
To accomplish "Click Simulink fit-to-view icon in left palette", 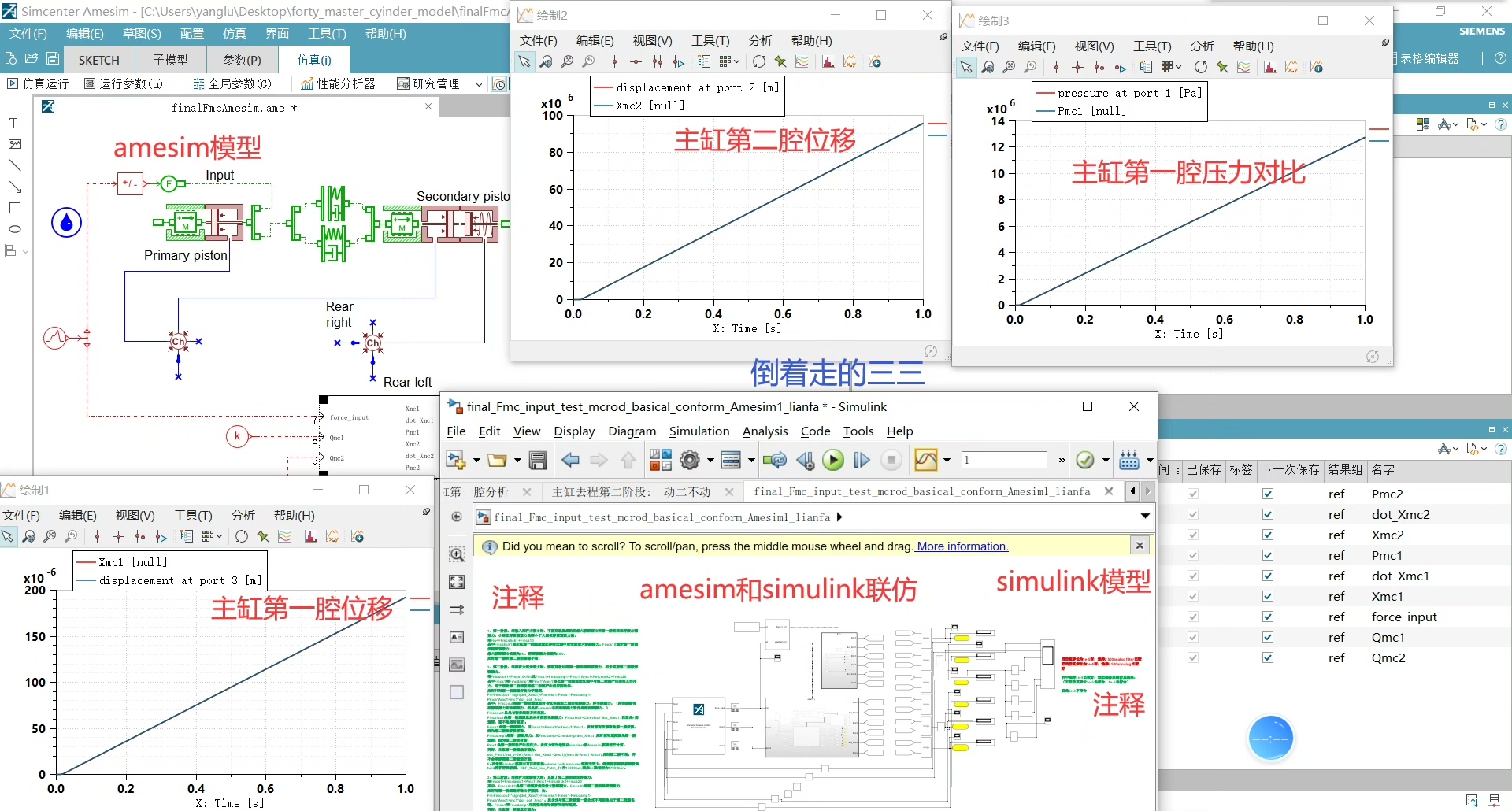I will (x=457, y=582).
